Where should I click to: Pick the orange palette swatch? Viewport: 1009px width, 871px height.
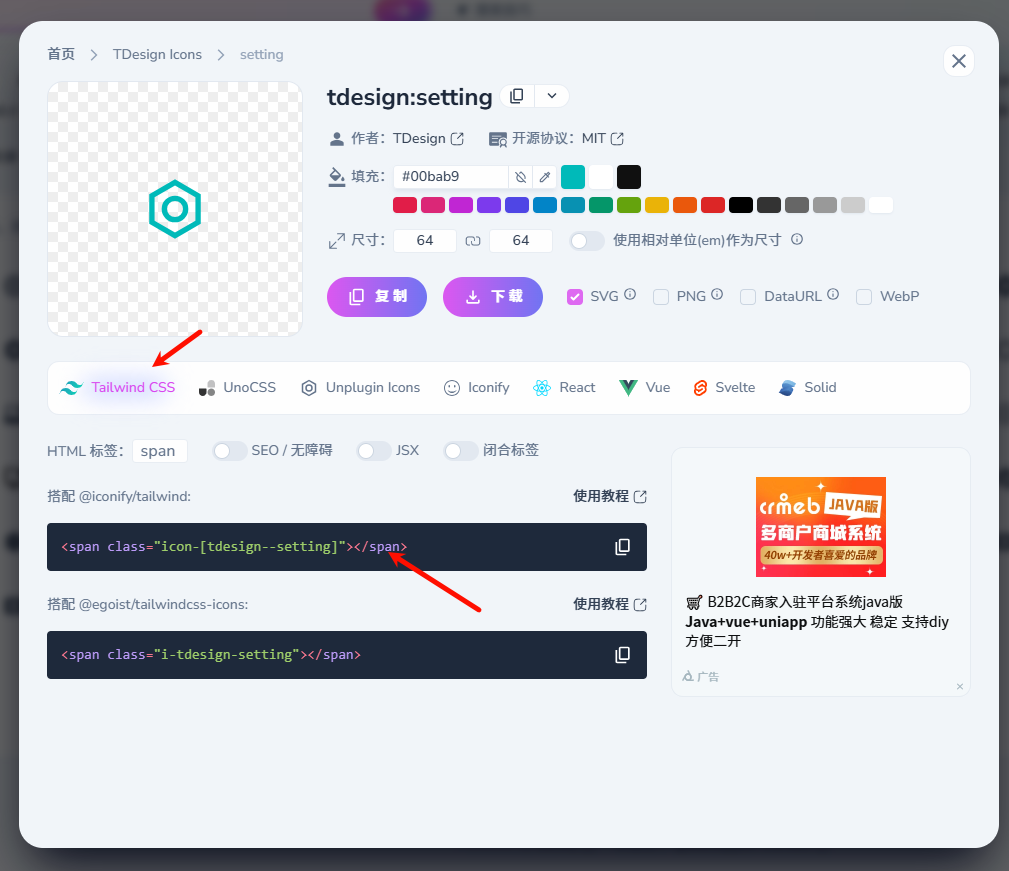coord(685,205)
